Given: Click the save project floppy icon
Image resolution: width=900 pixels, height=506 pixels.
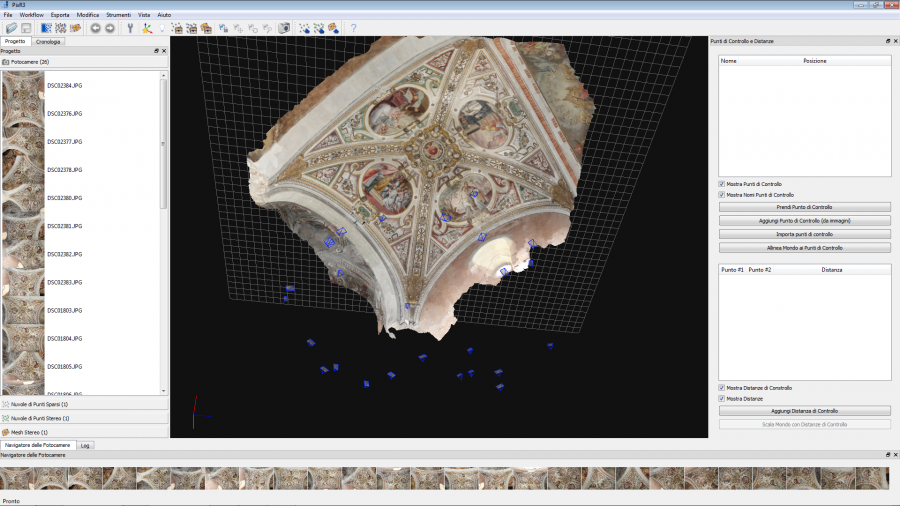Looking at the screenshot, I should coord(26,28).
